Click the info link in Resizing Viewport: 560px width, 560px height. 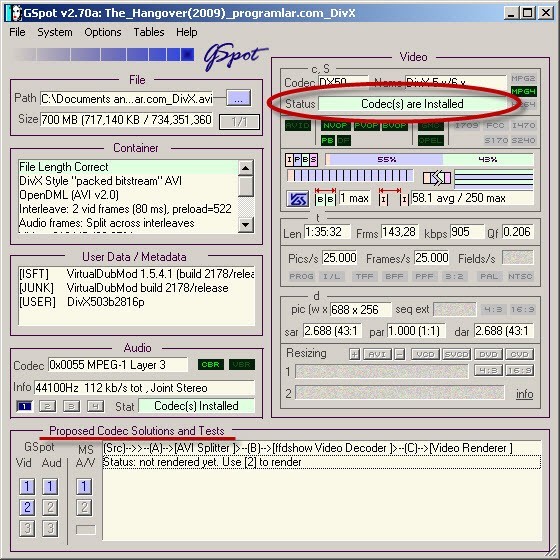tap(524, 394)
